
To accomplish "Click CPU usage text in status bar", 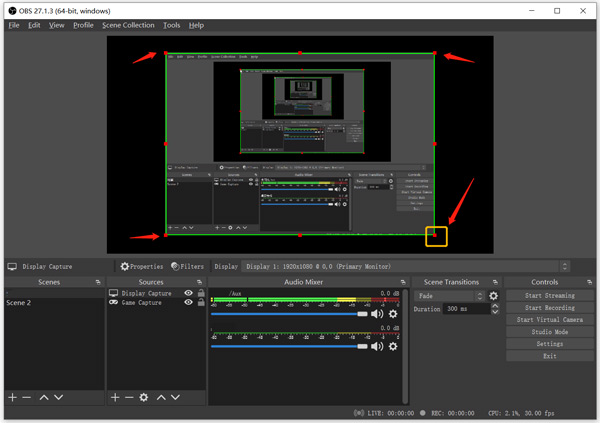I will pos(521,413).
